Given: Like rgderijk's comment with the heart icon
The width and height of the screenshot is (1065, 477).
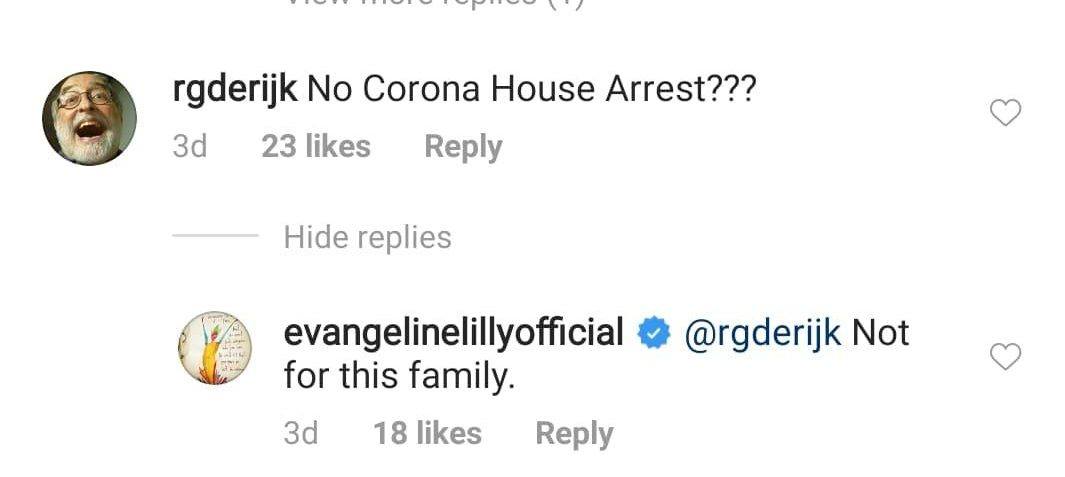Looking at the screenshot, I should (1005, 113).
